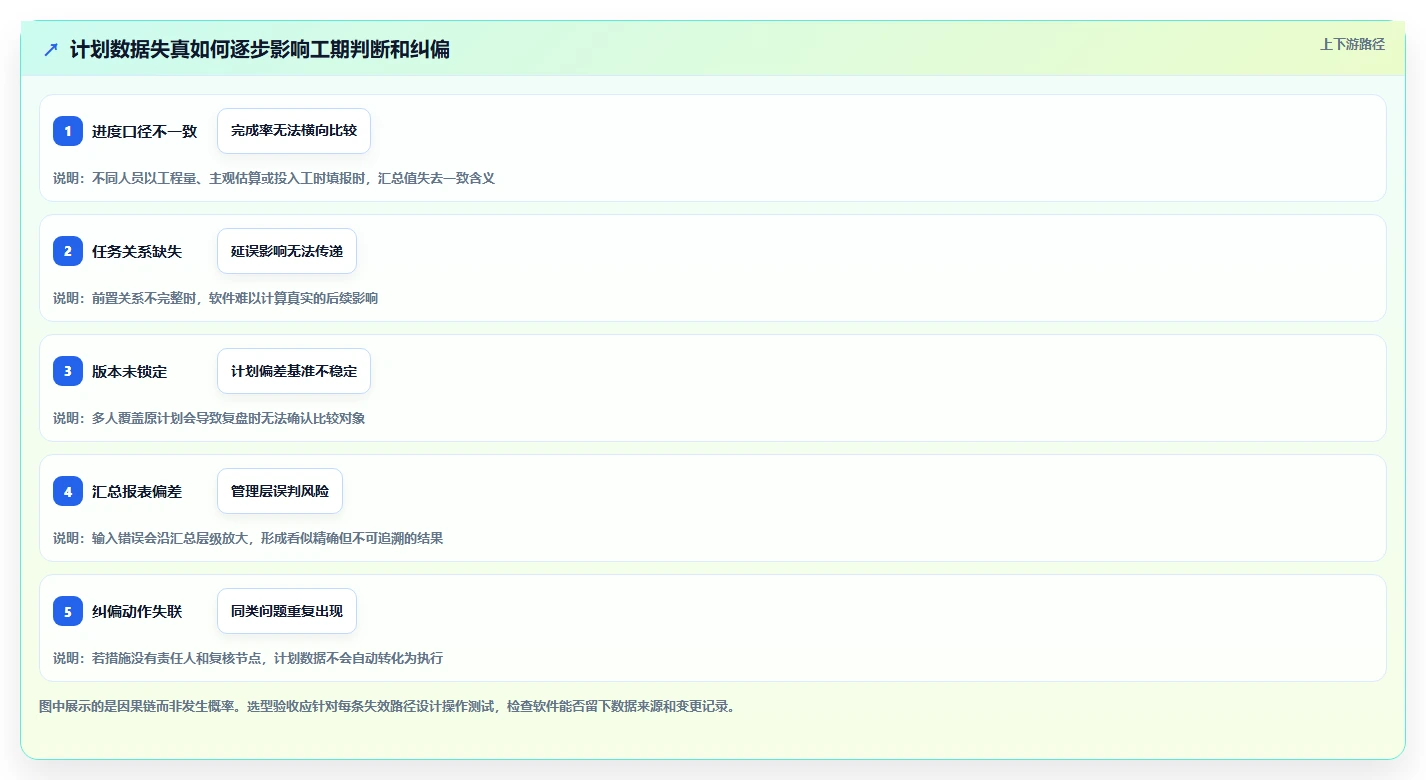Select the 计划偏差基准不稳定 chip
This screenshot has height=780, width=1426.
tap(294, 371)
